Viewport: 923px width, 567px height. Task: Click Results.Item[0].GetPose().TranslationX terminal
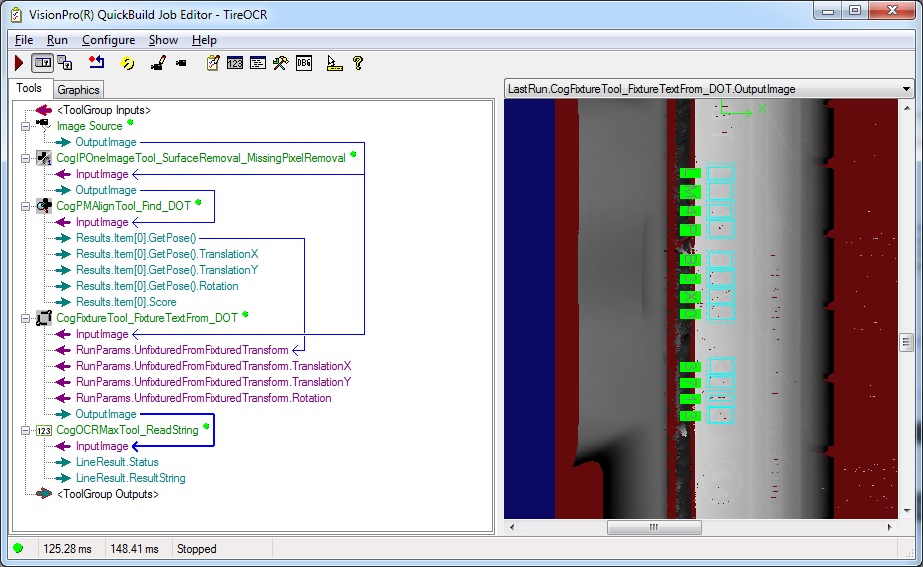tap(167, 254)
